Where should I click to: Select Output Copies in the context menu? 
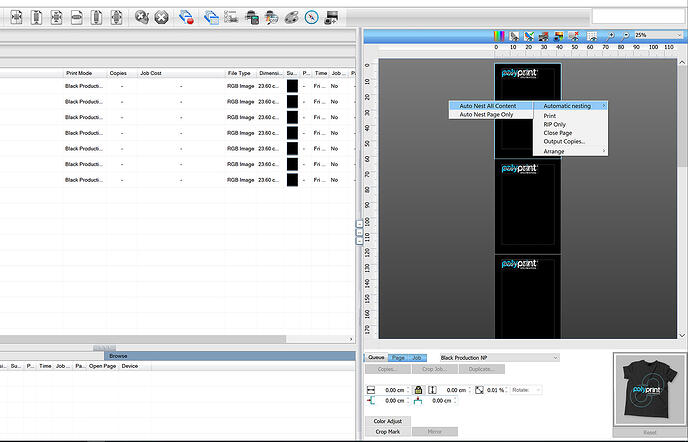[570, 141]
